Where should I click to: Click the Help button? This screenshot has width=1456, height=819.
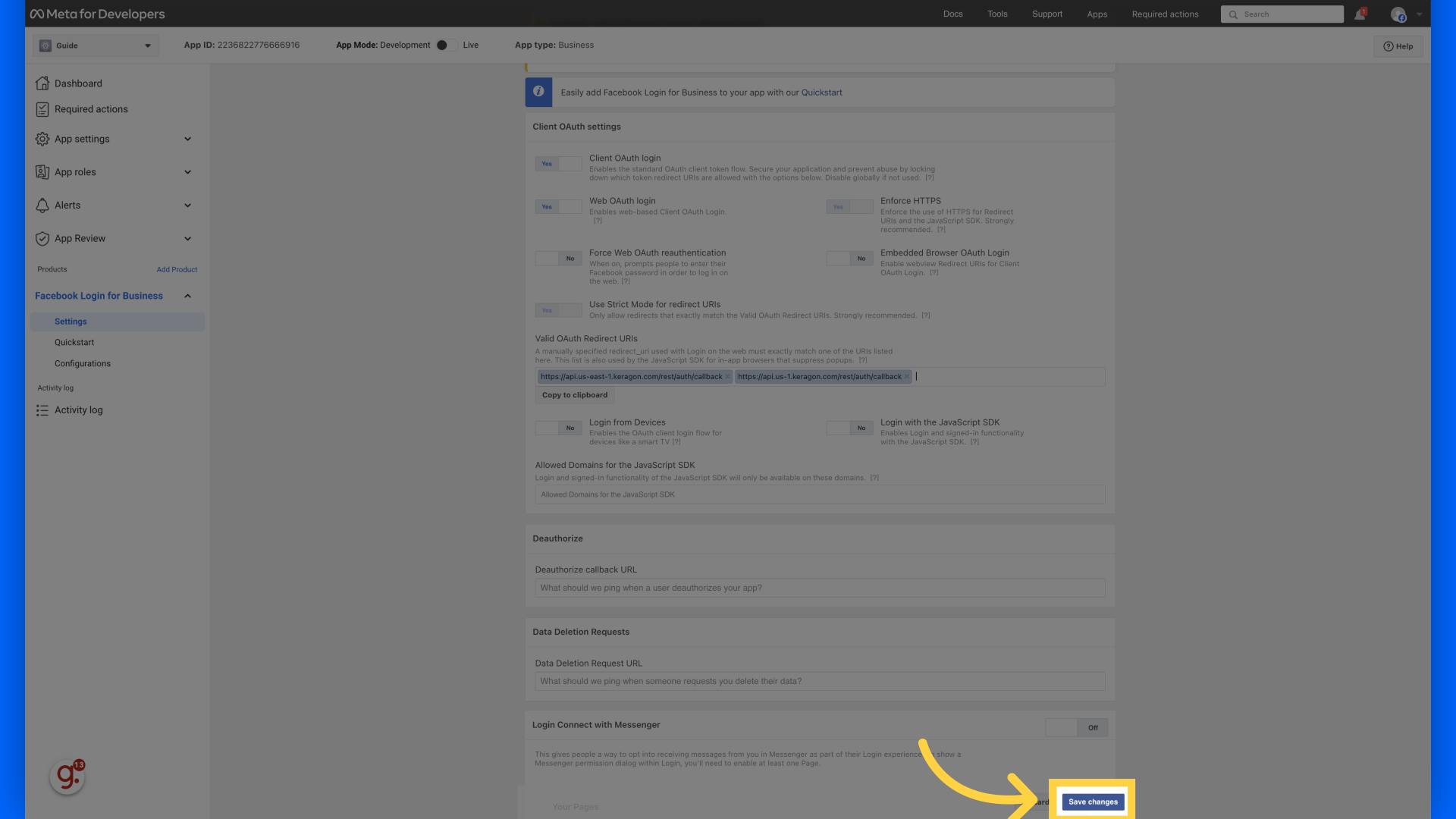coord(1398,46)
